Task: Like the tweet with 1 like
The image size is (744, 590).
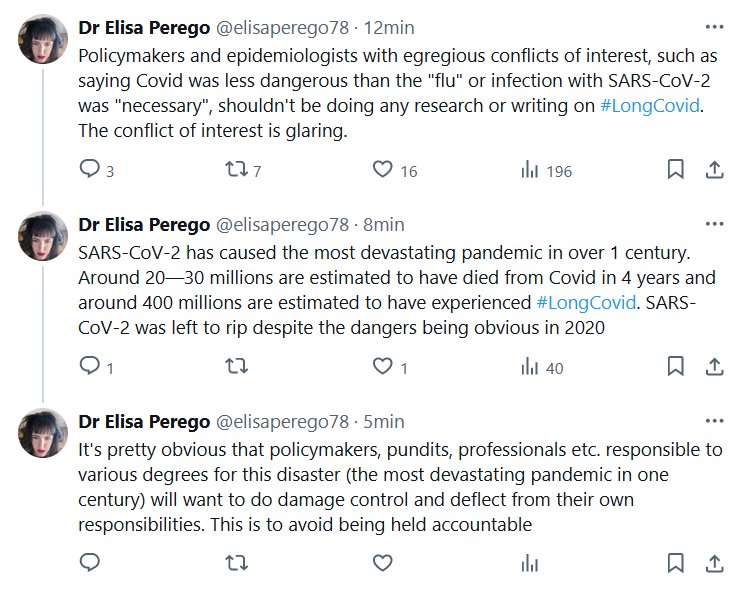Action: 382,367
